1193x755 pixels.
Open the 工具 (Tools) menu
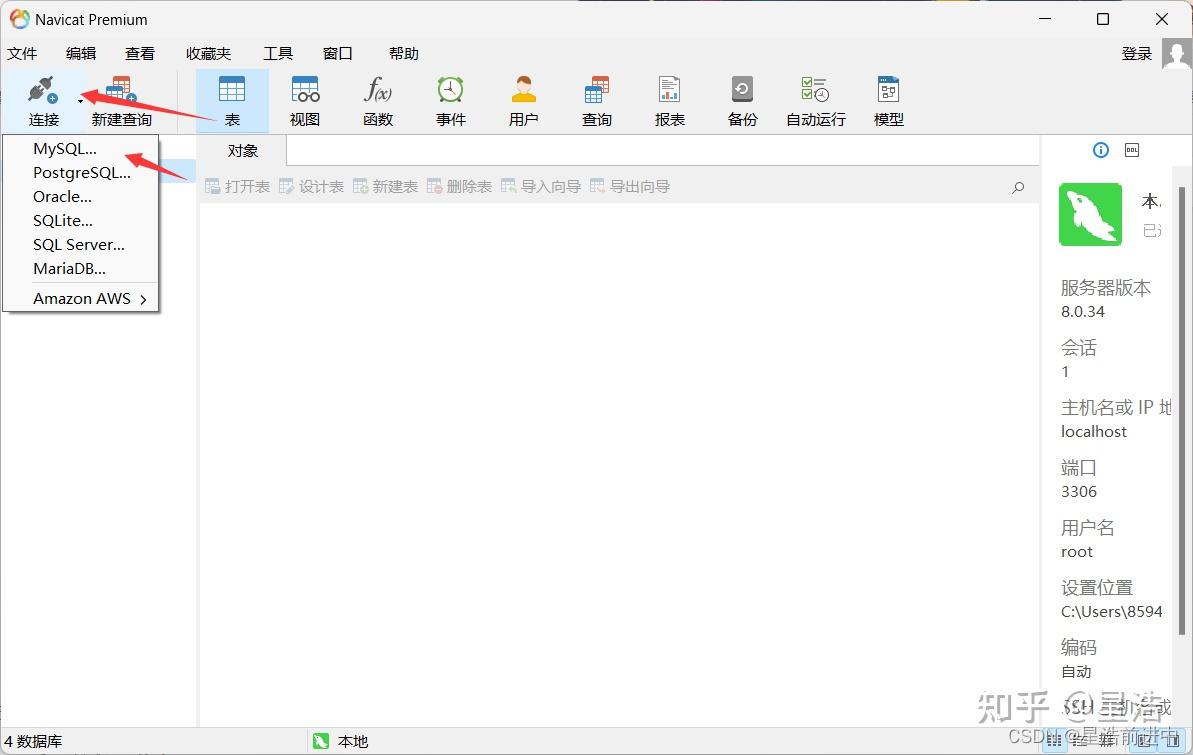click(x=278, y=53)
